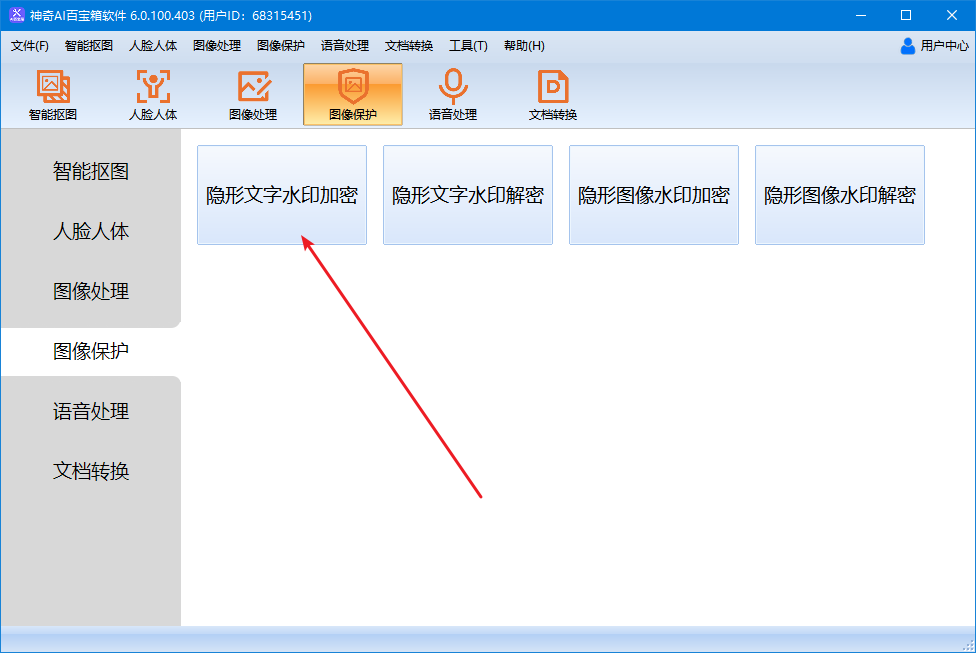Close the 神奇AI百宝箱 window
Image resolution: width=976 pixels, height=653 pixels.
pos(952,15)
